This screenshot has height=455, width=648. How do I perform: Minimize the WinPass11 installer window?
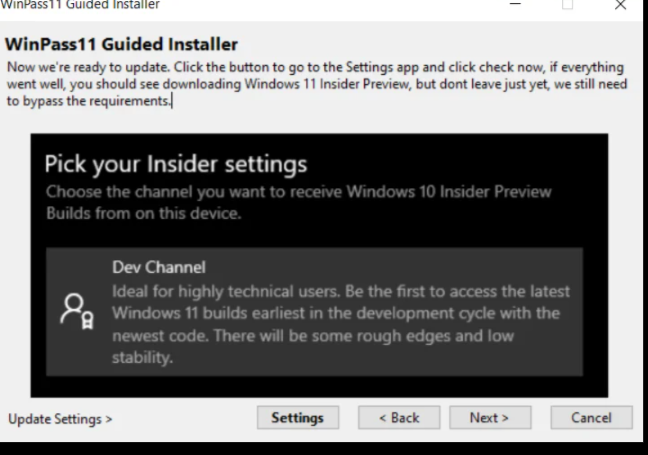pos(515,4)
